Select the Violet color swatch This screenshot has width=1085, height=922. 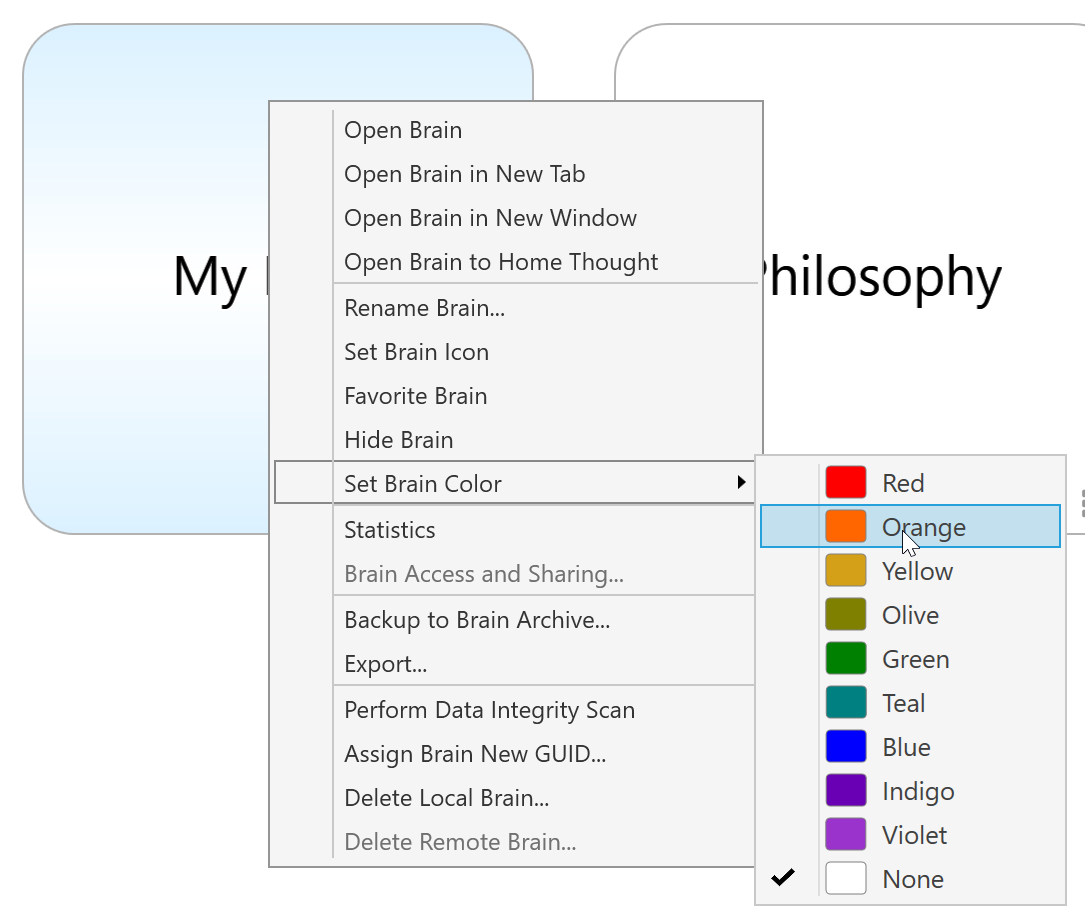click(845, 835)
